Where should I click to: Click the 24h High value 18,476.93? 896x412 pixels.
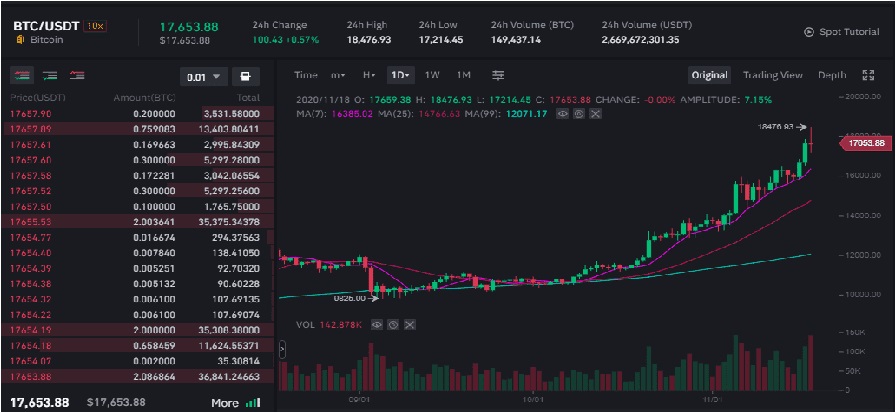369,40
